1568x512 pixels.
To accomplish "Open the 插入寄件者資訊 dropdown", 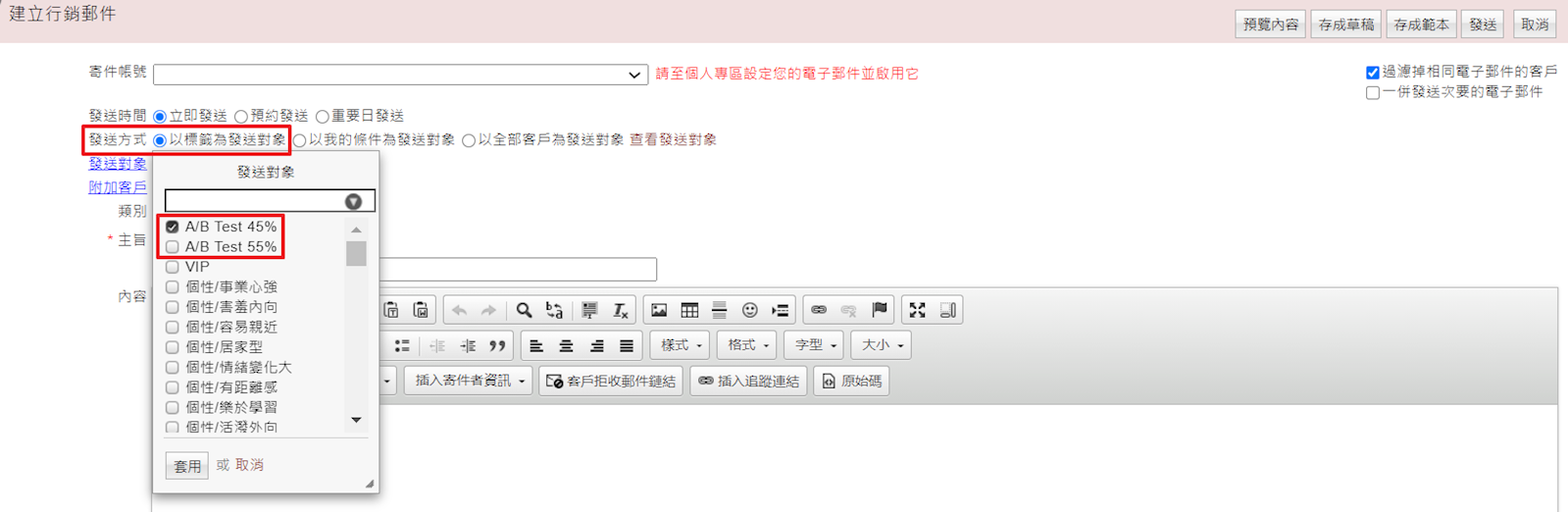I will [469, 381].
